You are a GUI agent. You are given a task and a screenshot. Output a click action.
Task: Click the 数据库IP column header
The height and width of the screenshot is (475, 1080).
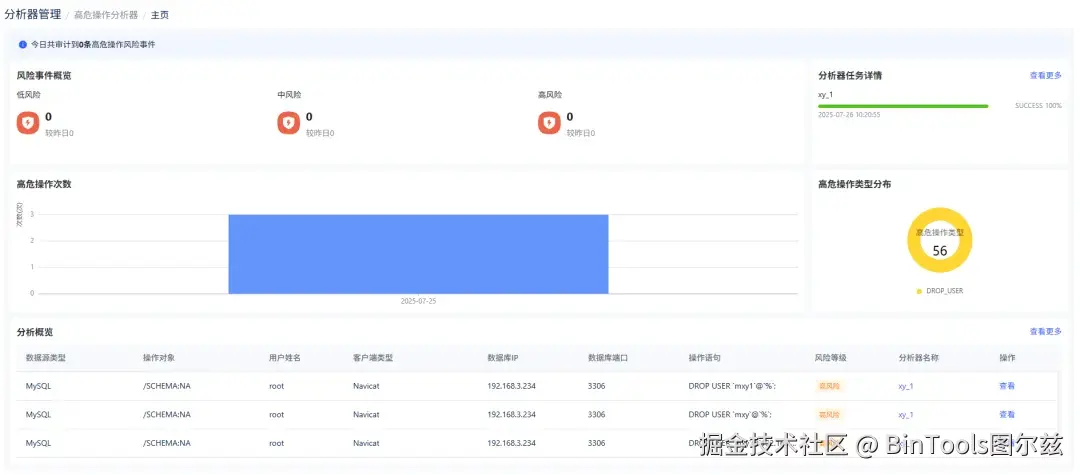point(503,358)
